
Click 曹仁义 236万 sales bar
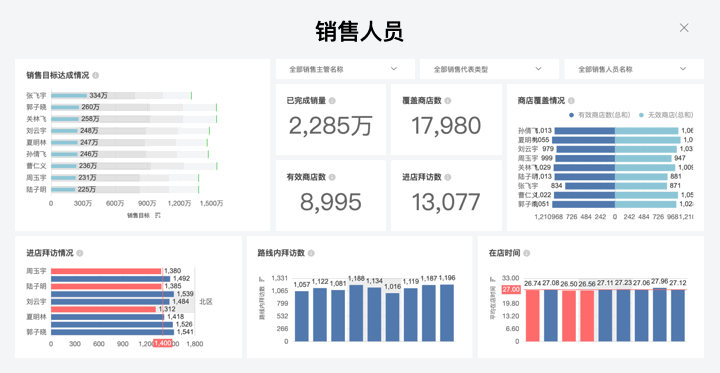(64, 166)
